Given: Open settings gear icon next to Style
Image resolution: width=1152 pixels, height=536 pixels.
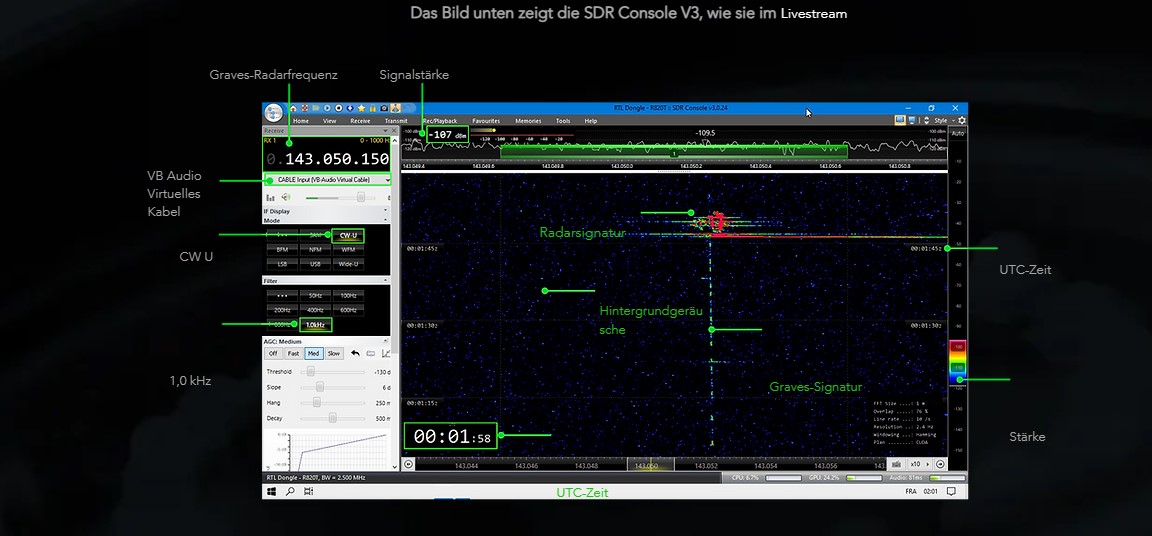Looking at the screenshot, I should point(962,120).
